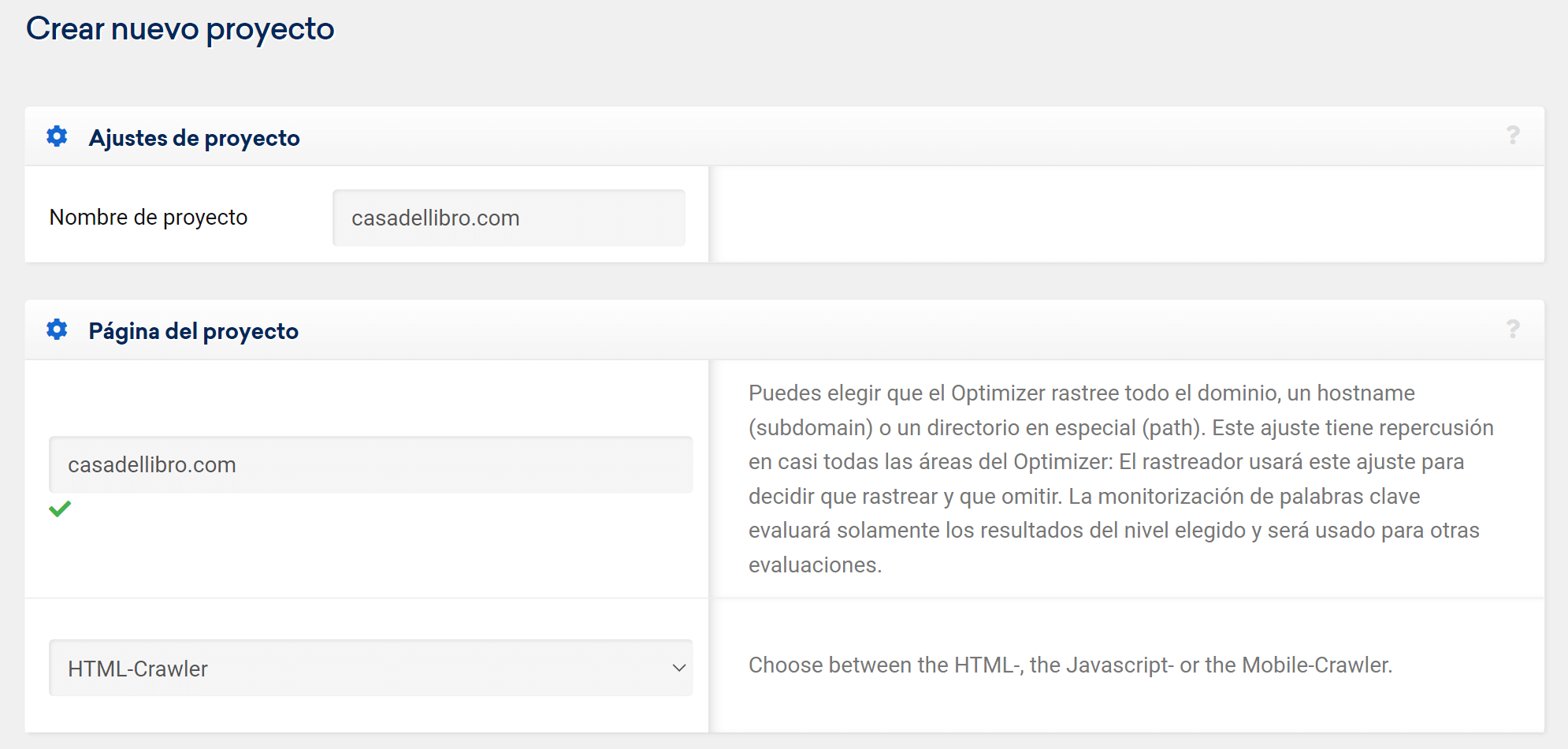Open the HTML-Crawler selection box
This screenshot has width=1568, height=749.
(x=370, y=668)
